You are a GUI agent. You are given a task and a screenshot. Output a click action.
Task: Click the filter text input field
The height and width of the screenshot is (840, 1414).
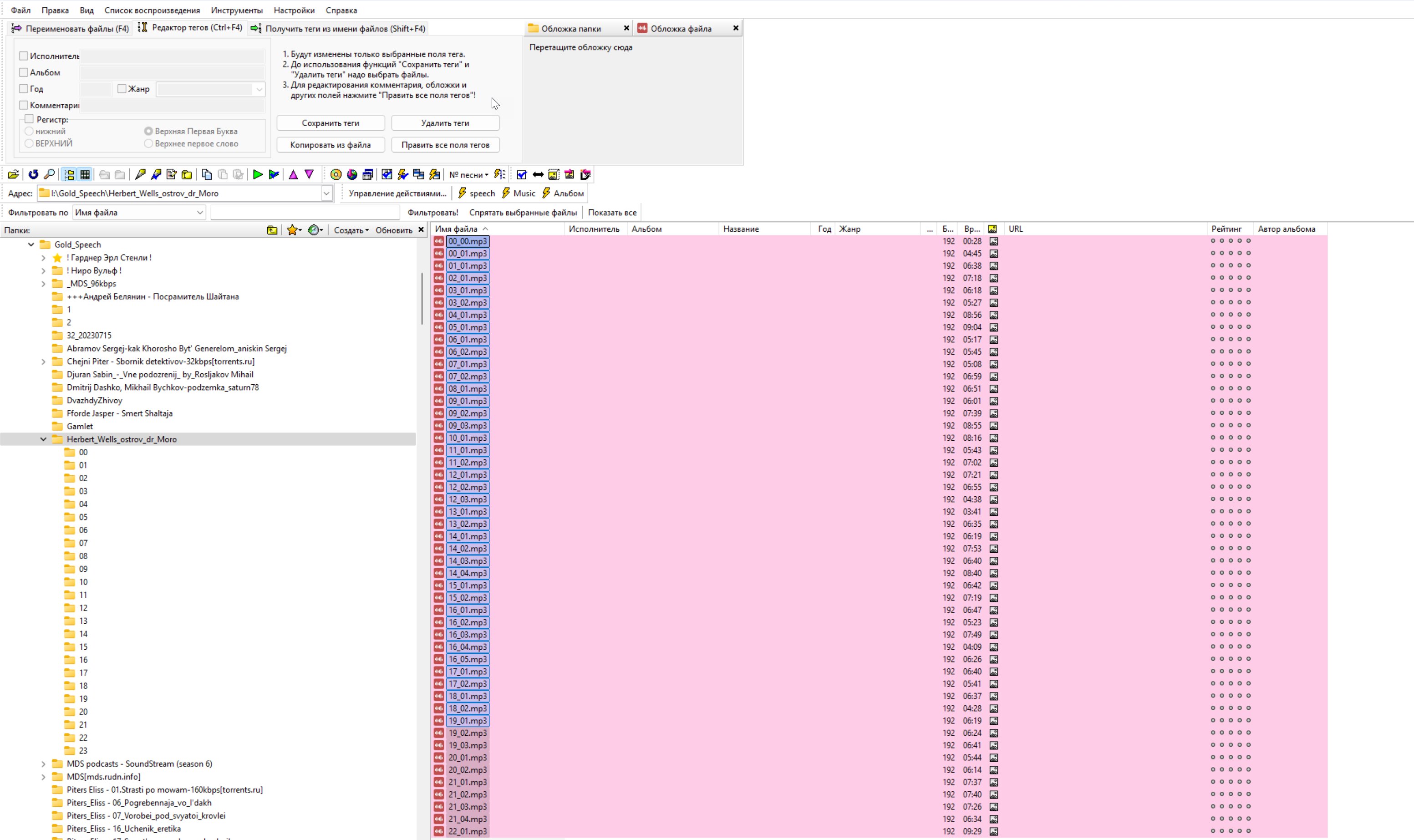(305, 212)
